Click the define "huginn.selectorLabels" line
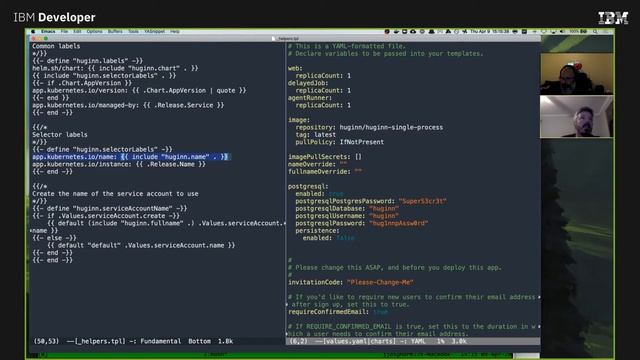 click(102, 149)
